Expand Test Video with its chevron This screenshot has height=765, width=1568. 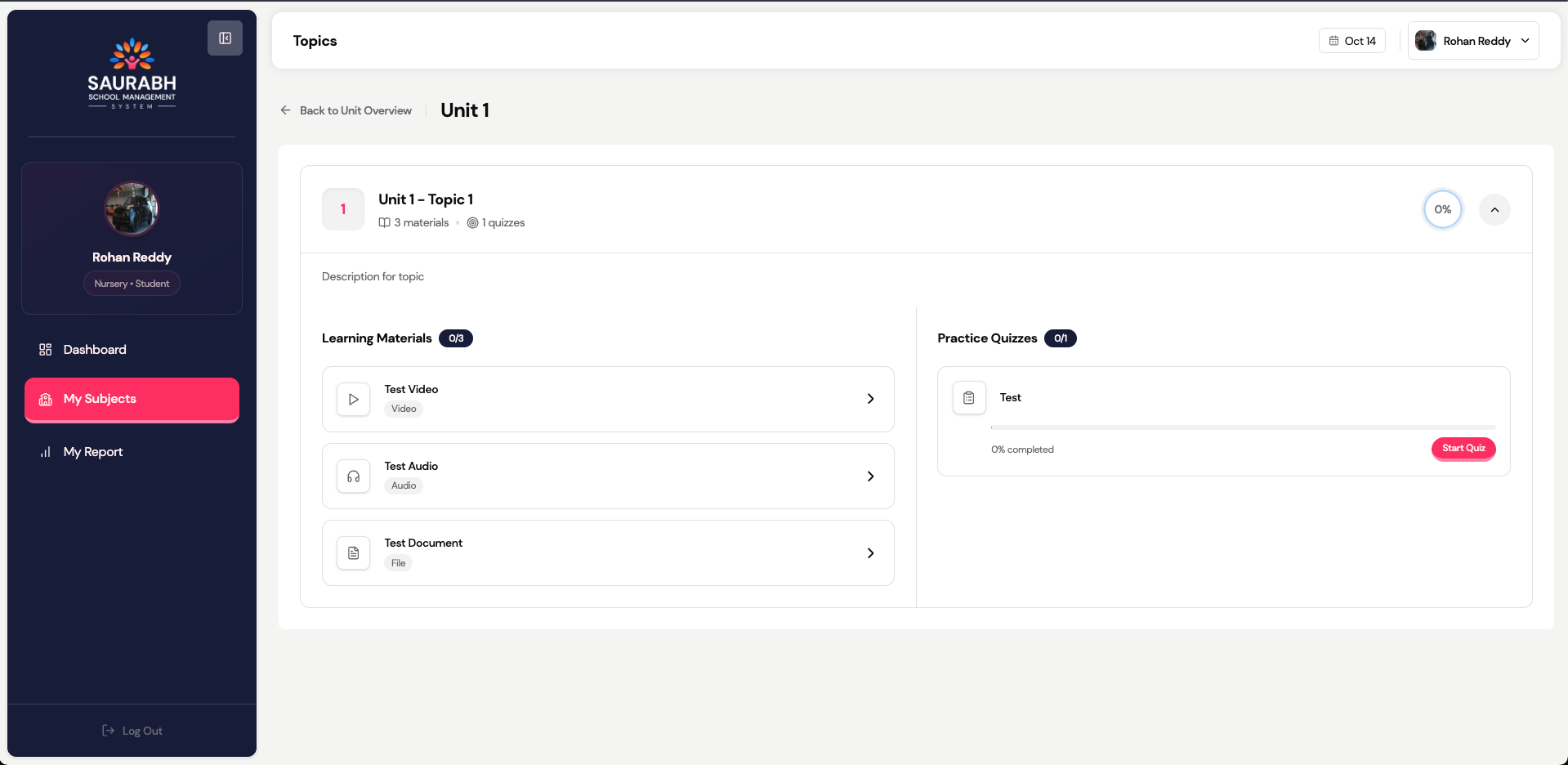[870, 399]
